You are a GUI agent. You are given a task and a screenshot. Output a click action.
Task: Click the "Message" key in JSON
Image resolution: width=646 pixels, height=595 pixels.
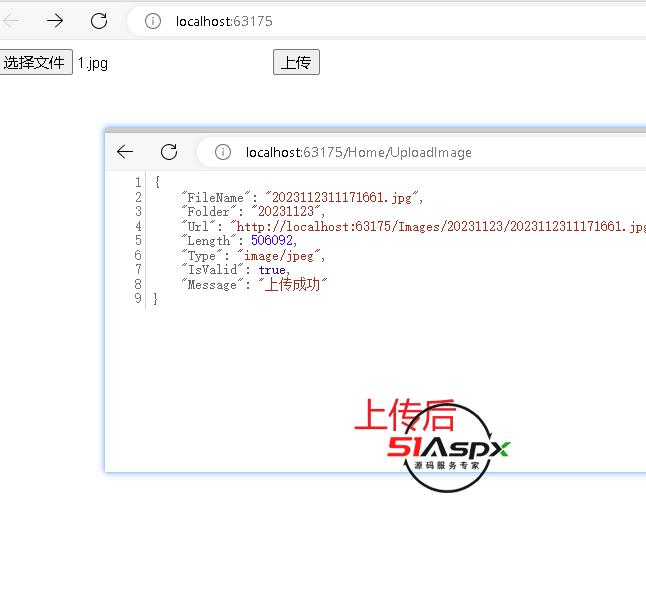pyautogui.click(x=212, y=284)
